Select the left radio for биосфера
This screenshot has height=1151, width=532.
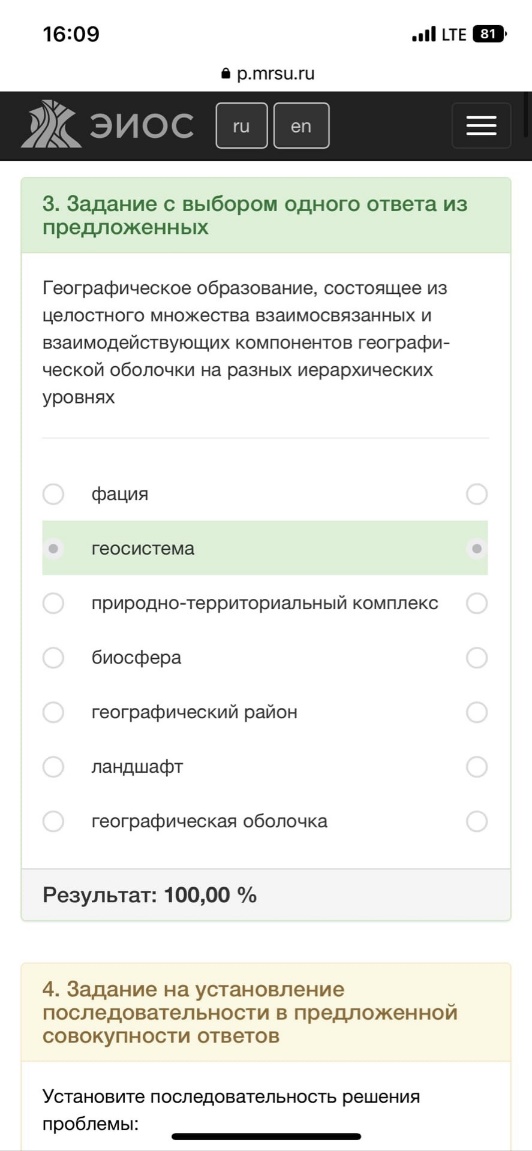click(x=53, y=658)
